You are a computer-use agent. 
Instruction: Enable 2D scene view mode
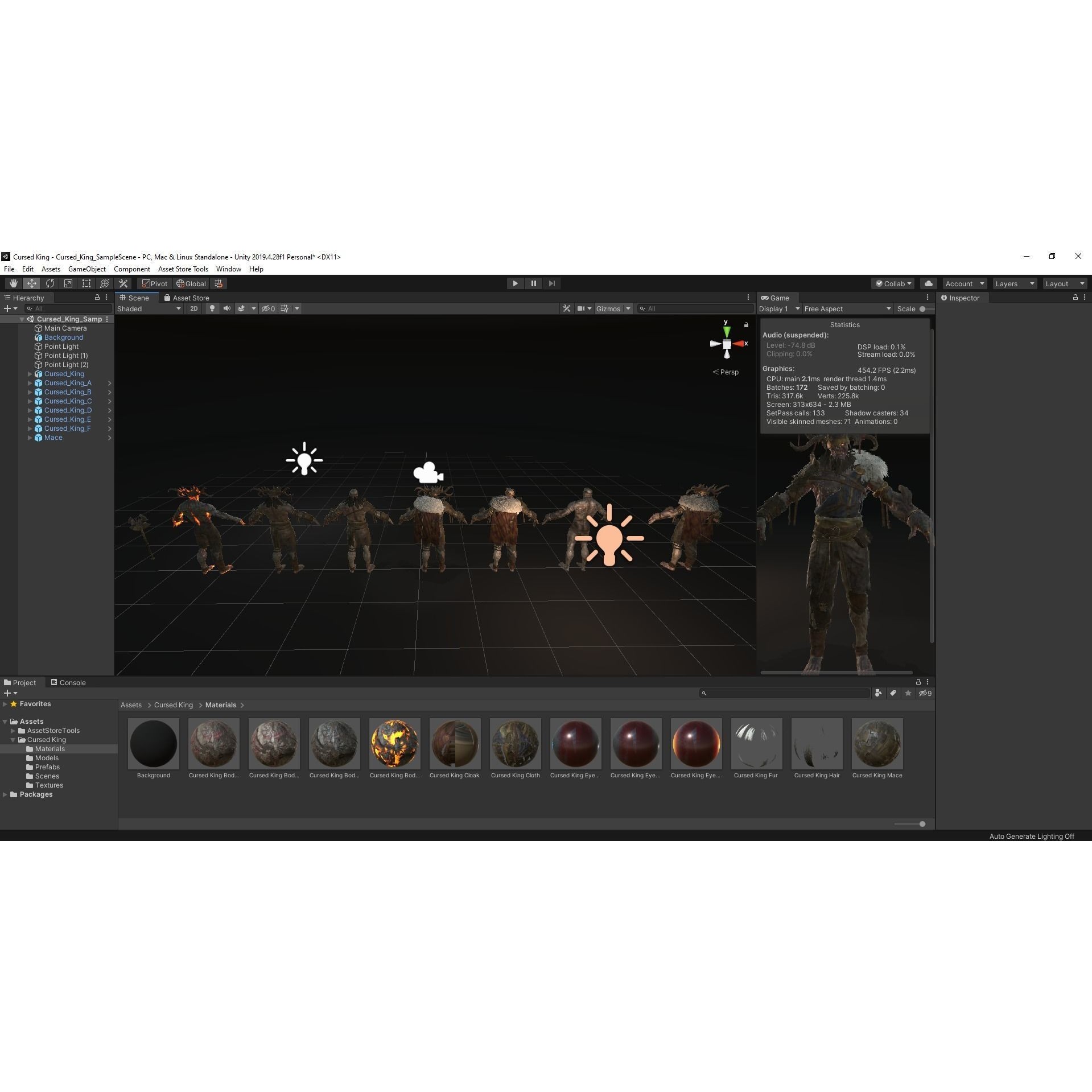[193, 308]
